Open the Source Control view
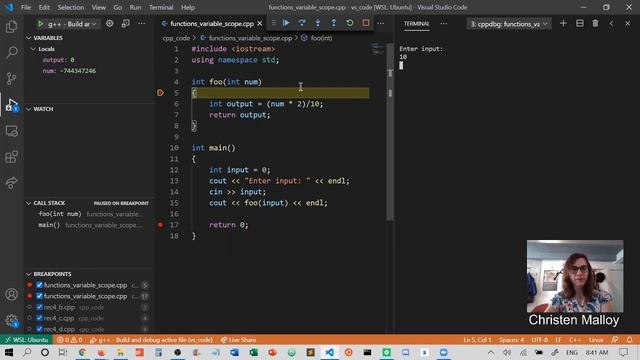This screenshot has height=360, width=640. (x=11, y=78)
